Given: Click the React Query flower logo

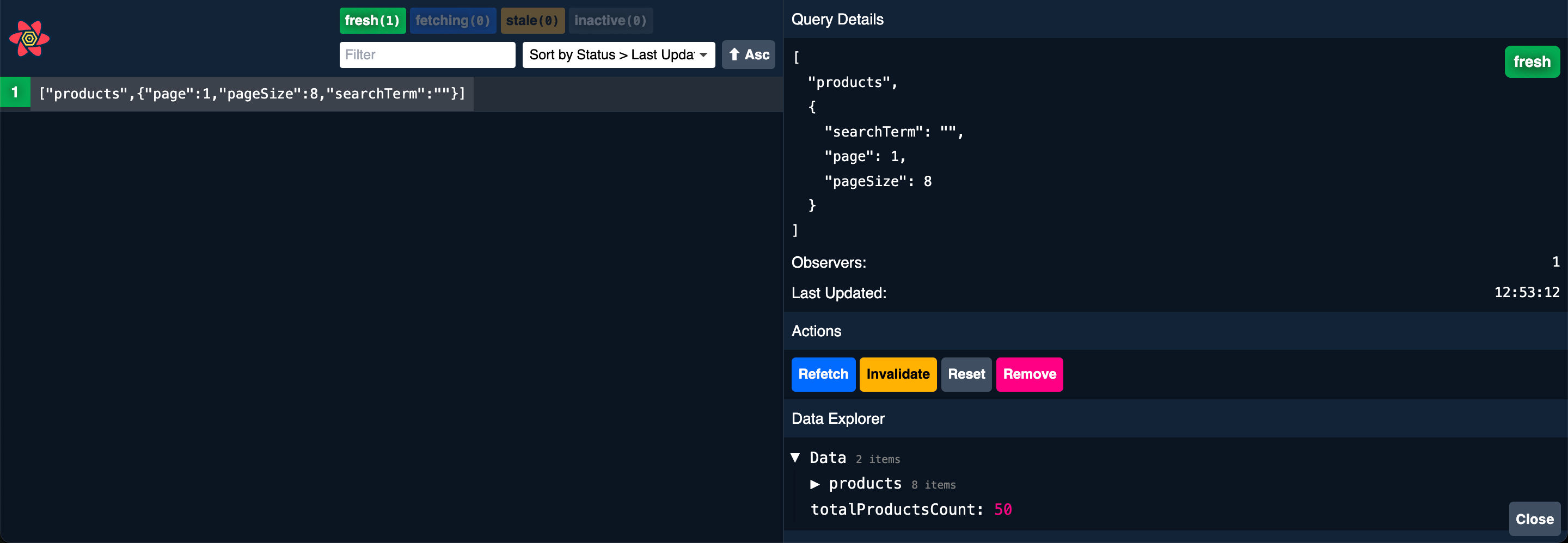Looking at the screenshot, I should 29,39.
